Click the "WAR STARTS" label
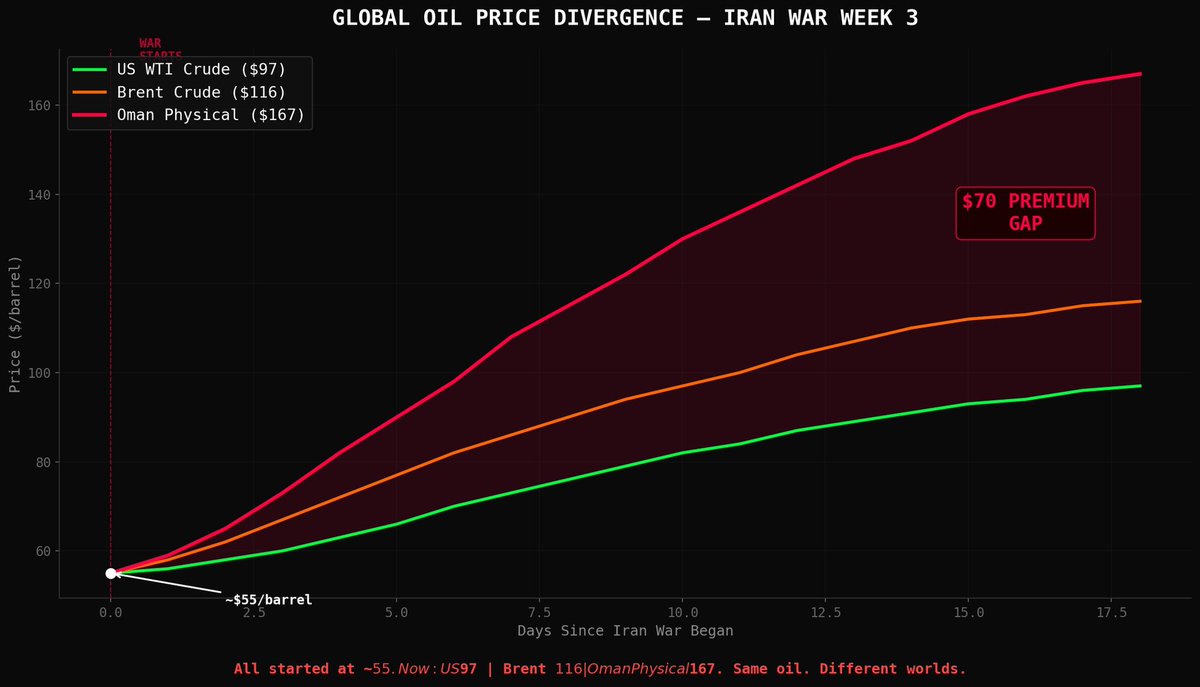This screenshot has height=687, width=1200. coord(160,48)
